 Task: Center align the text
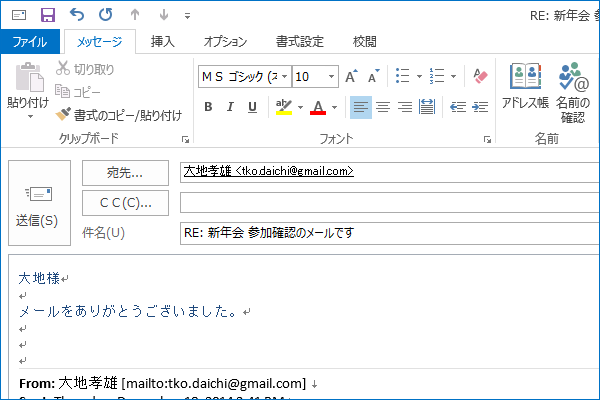point(383,107)
